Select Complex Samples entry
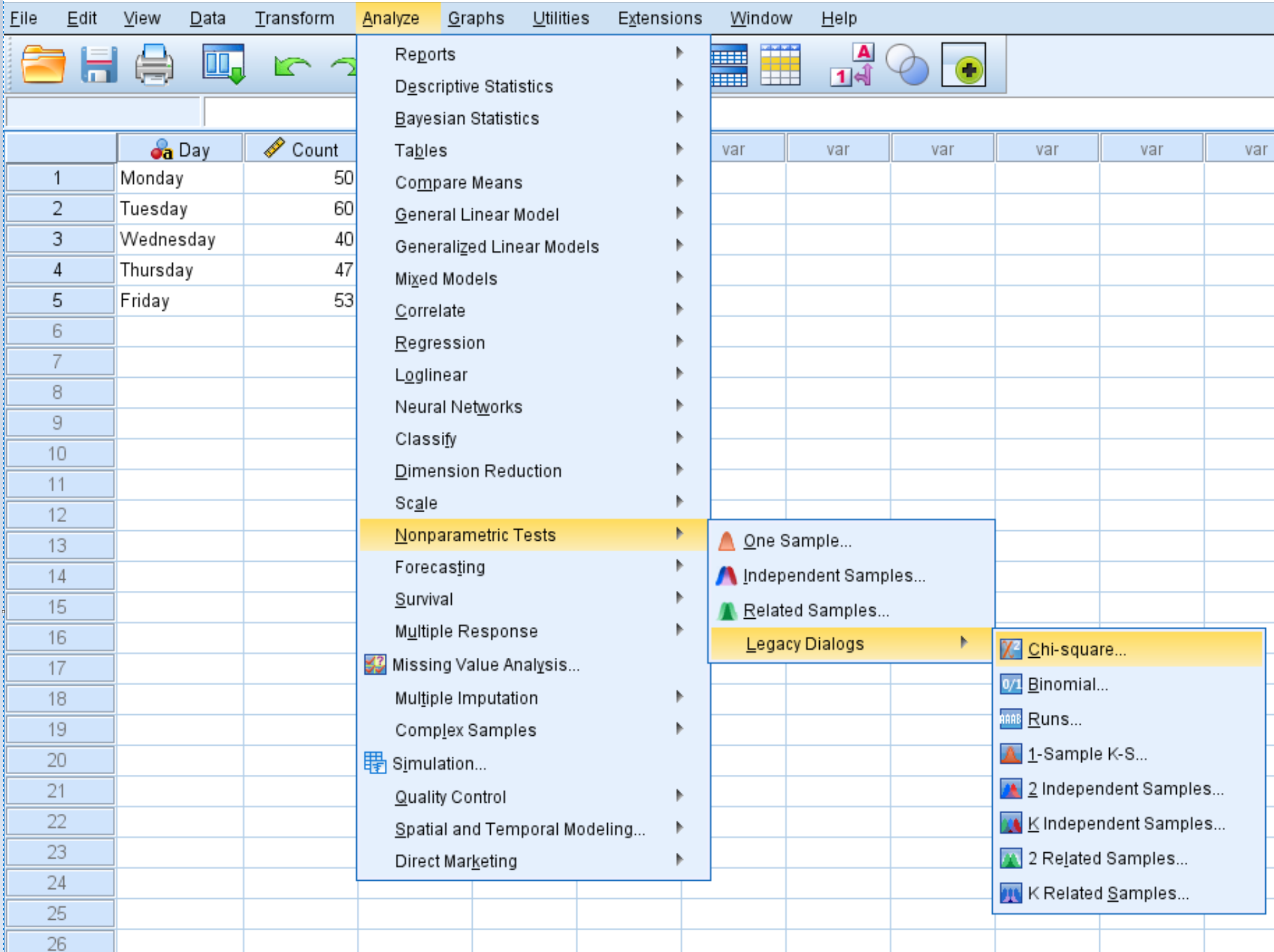 [x=534, y=730]
